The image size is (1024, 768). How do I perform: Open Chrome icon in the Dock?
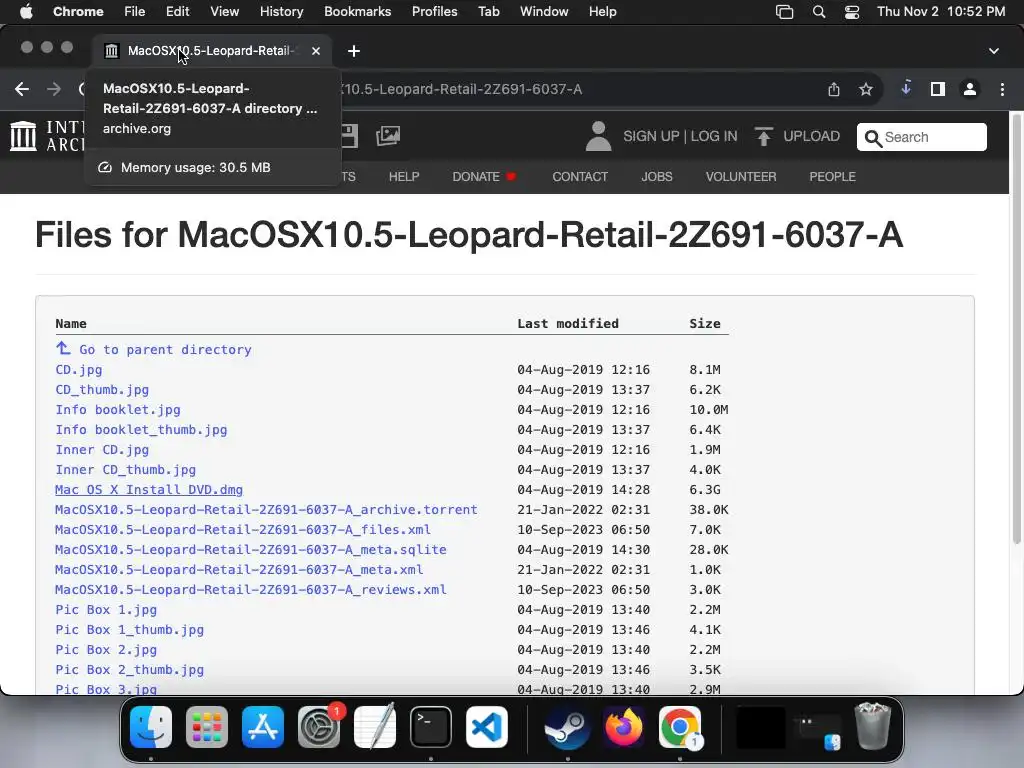coord(680,727)
